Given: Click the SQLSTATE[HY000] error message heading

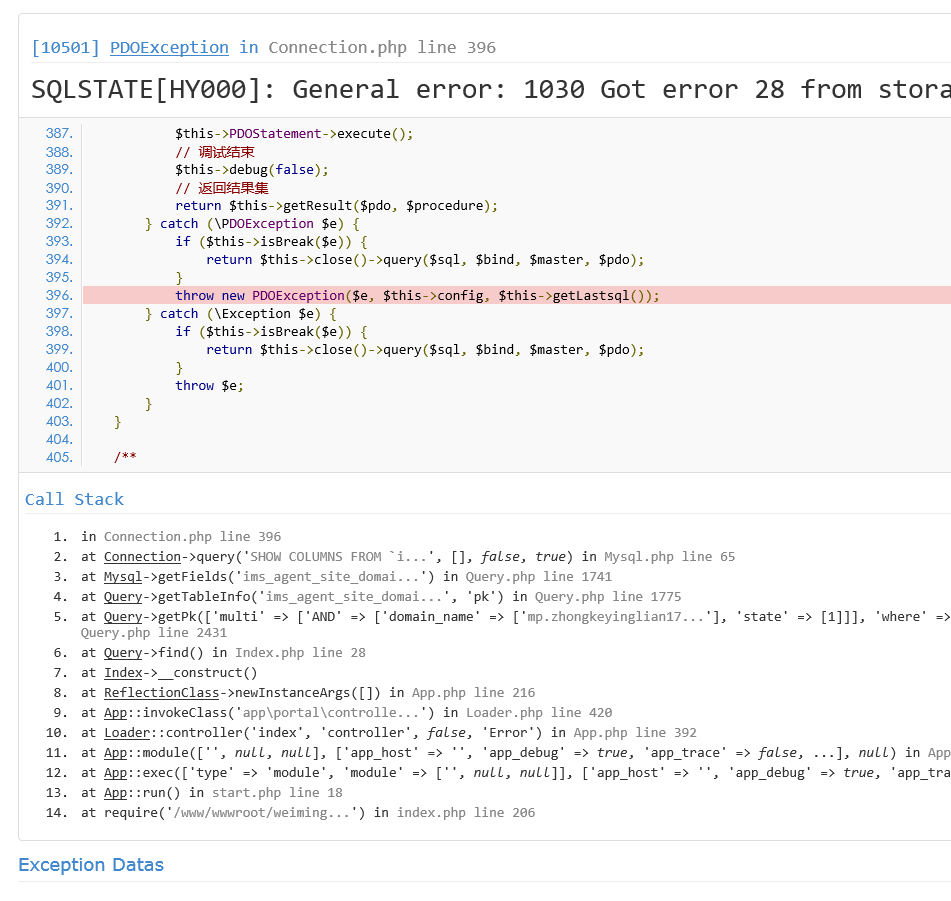Looking at the screenshot, I should click(491, 89).
